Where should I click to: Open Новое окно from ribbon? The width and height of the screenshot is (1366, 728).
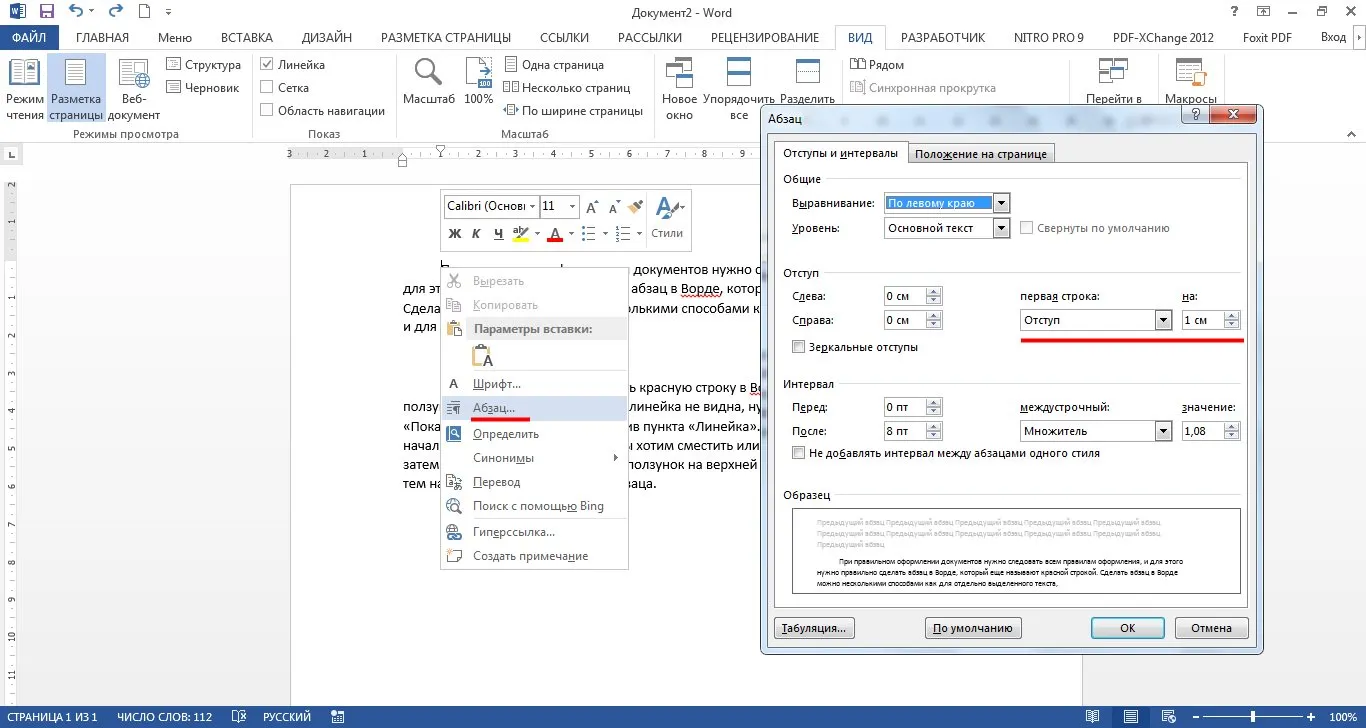pos(680,88)
